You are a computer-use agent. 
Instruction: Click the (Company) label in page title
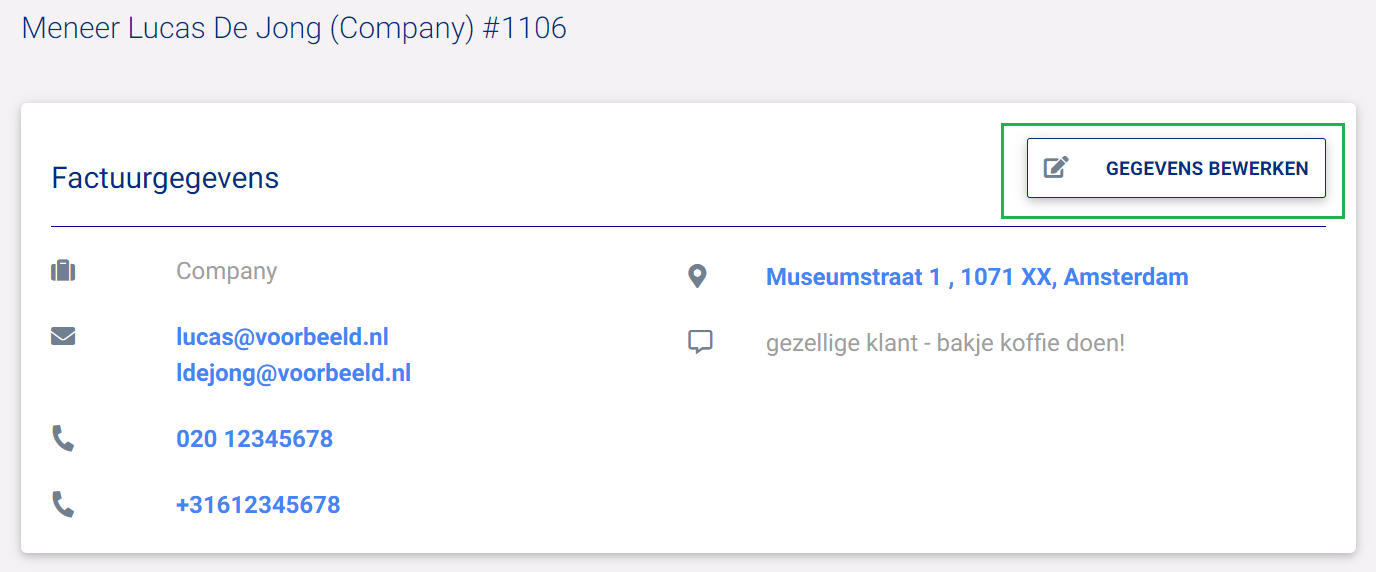pyautogui.click(x=400, y=27)
